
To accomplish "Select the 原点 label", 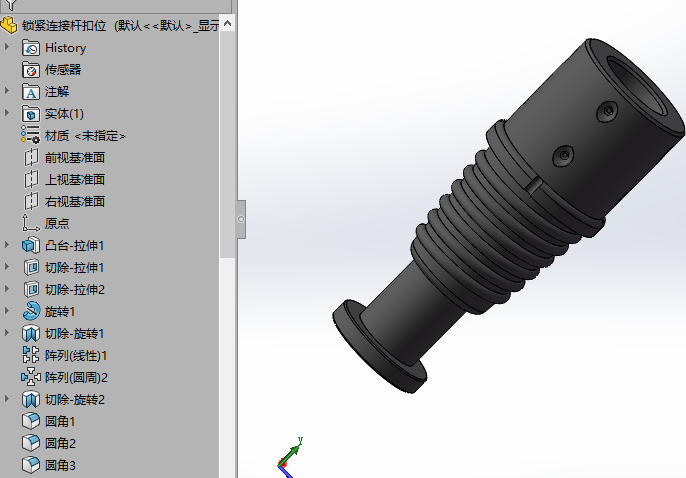I will point(57,223).
